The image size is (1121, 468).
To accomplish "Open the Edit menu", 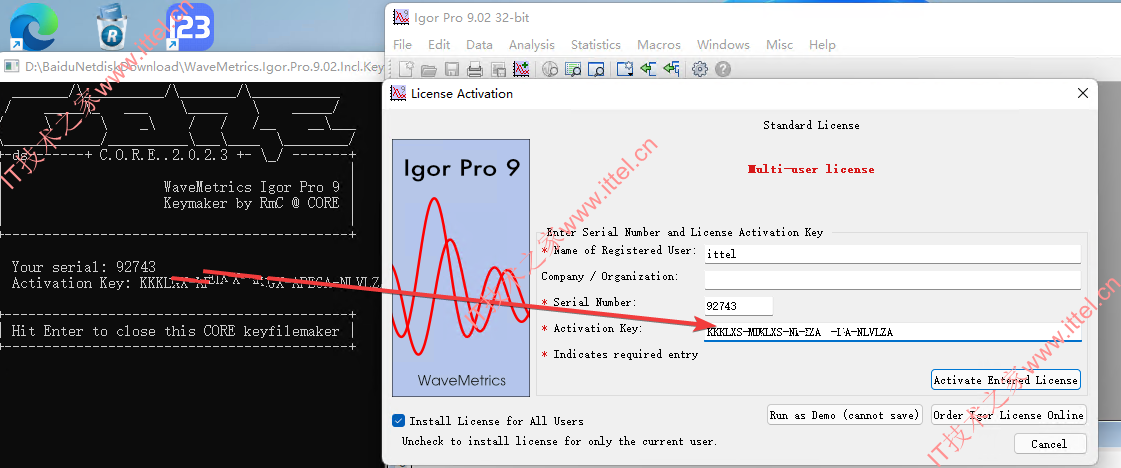I will coord(439,44).
